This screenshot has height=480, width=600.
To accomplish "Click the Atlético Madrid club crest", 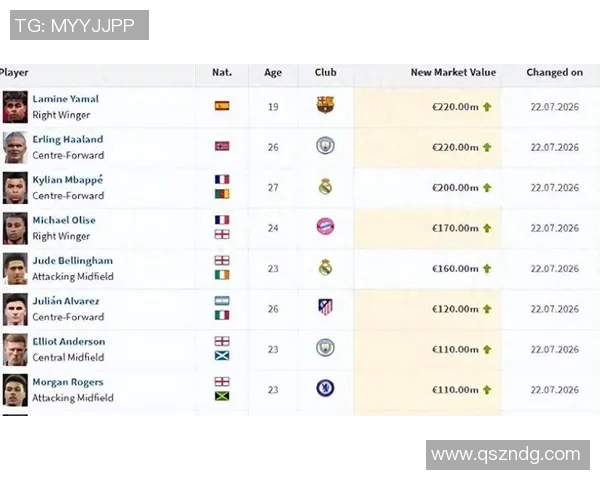I will point(325,307).
